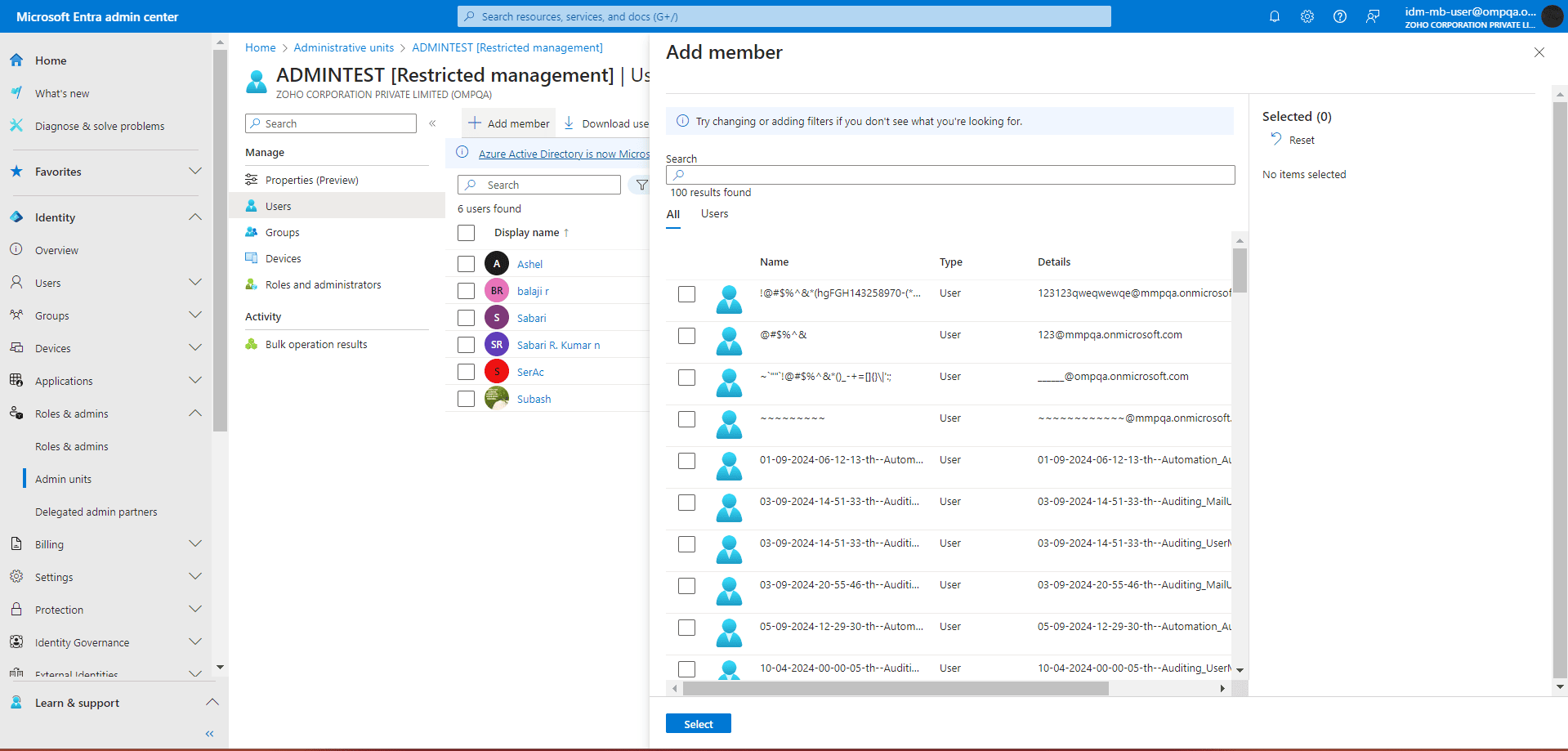Click the Download users icon
Viewport: 1568px width, 751px height.
point(570,123)
